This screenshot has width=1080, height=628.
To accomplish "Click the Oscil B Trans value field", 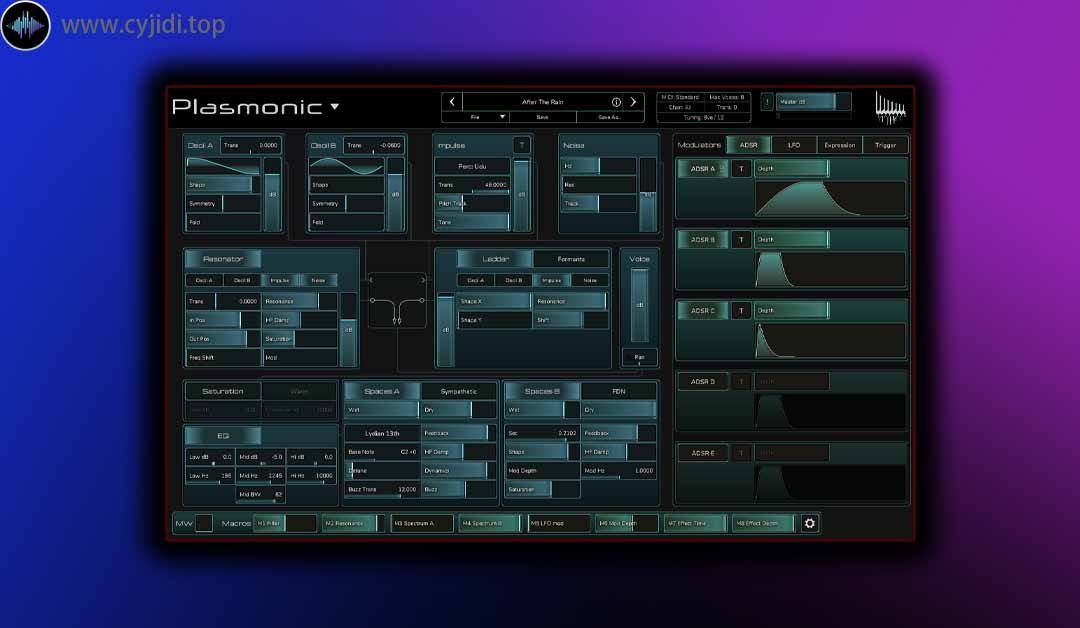I will pos(373,145).
